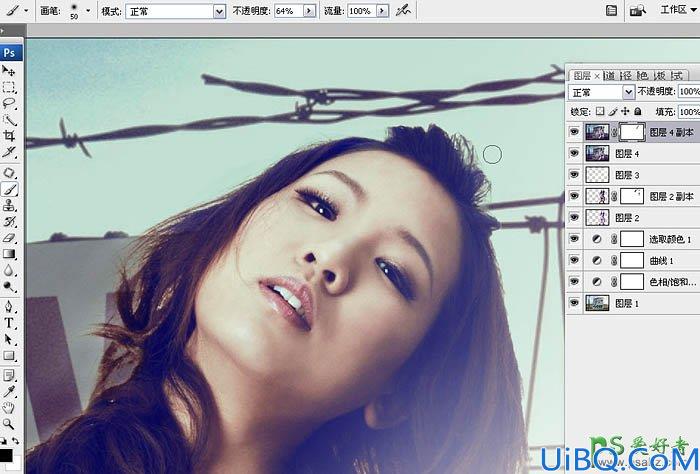Select the Gradient tool

click(x=8, y=254)
